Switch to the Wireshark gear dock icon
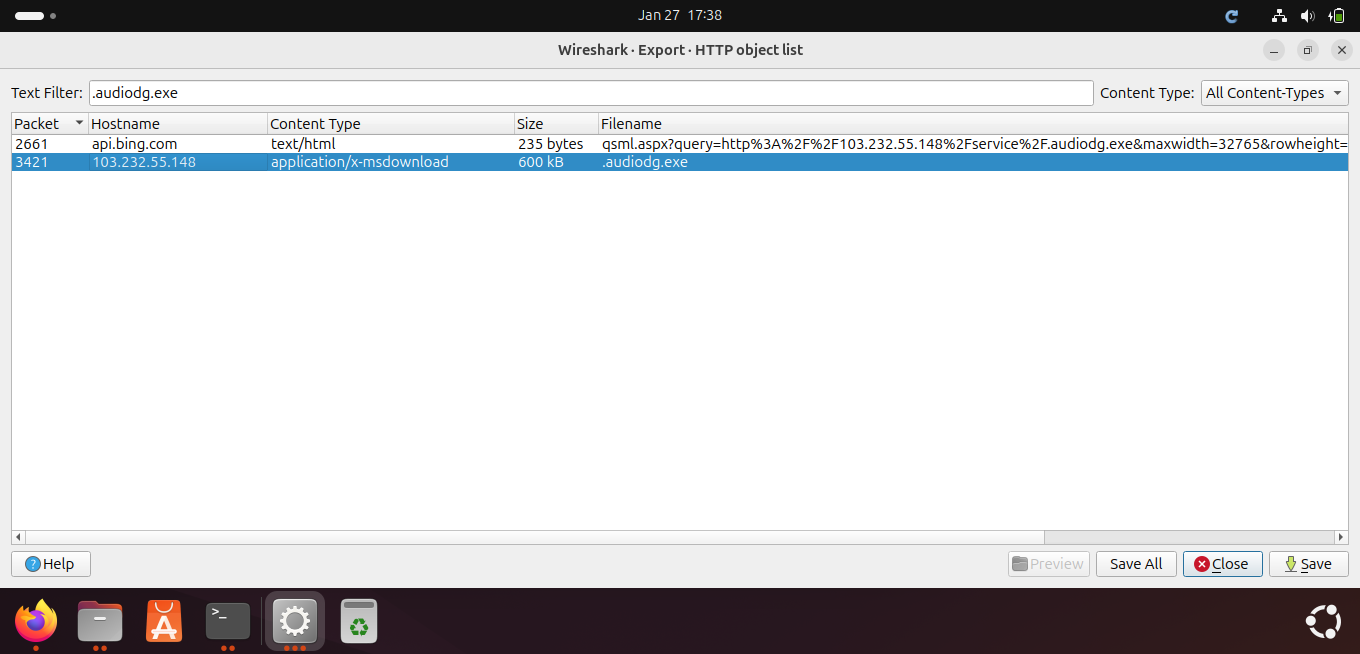This screenshot has width=1360, height=654. (x=294, y=621)
